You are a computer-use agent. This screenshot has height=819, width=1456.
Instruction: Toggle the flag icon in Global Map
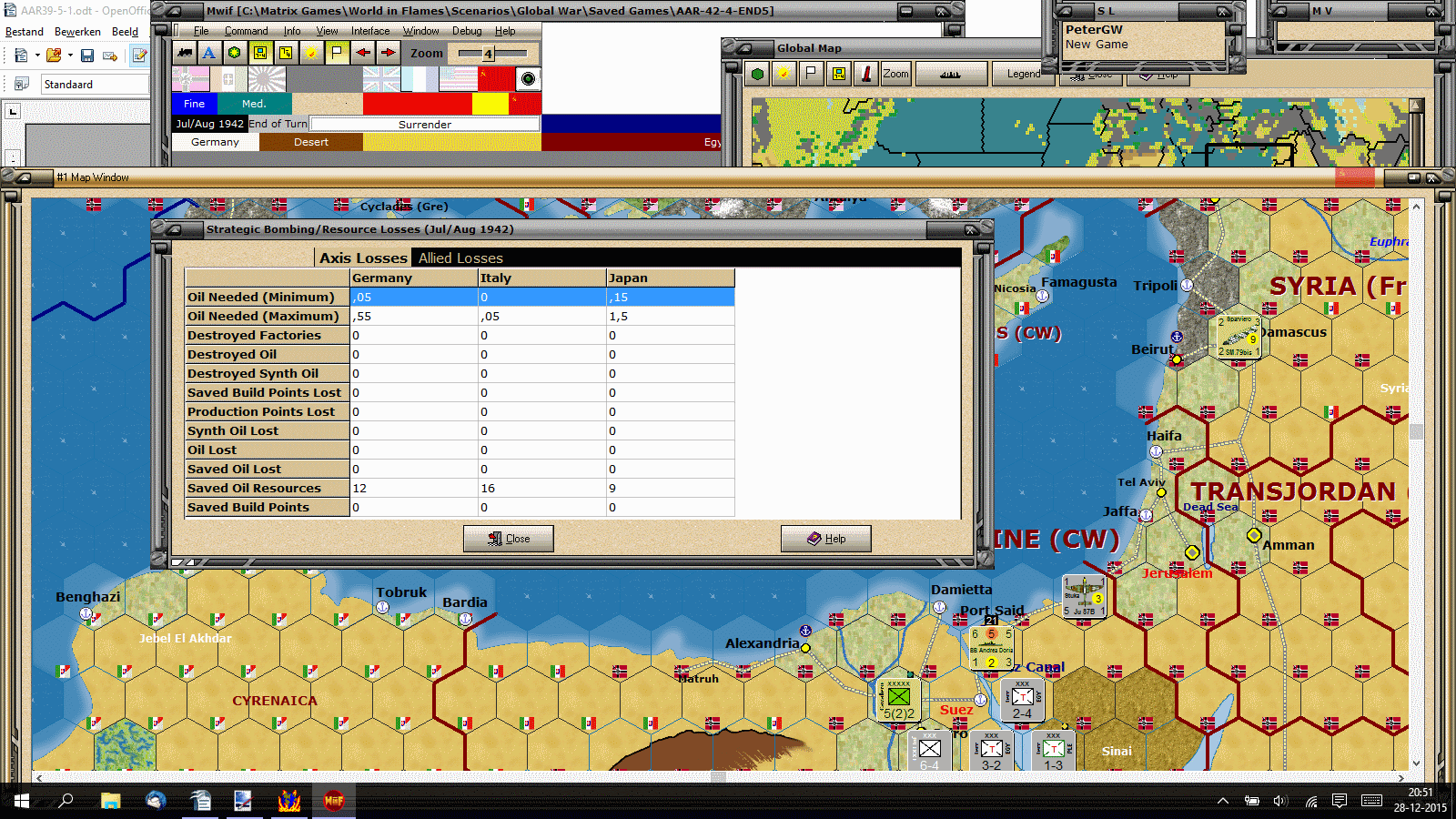point(811,74)
